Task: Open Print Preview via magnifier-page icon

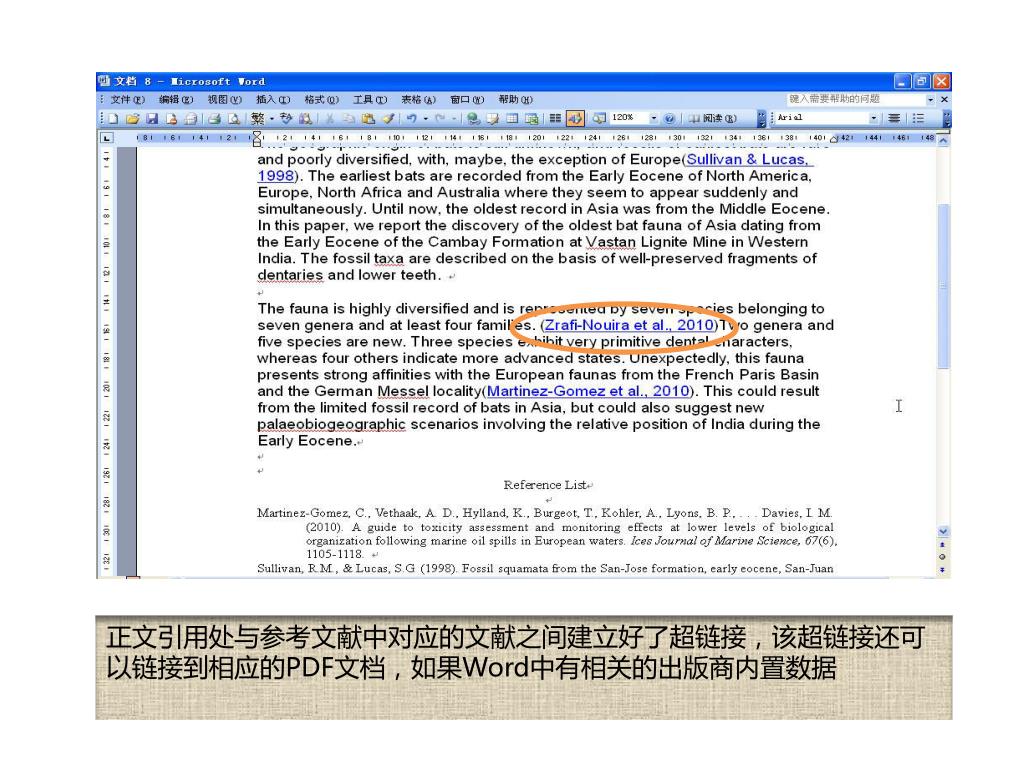Action: tap(234, 119)
